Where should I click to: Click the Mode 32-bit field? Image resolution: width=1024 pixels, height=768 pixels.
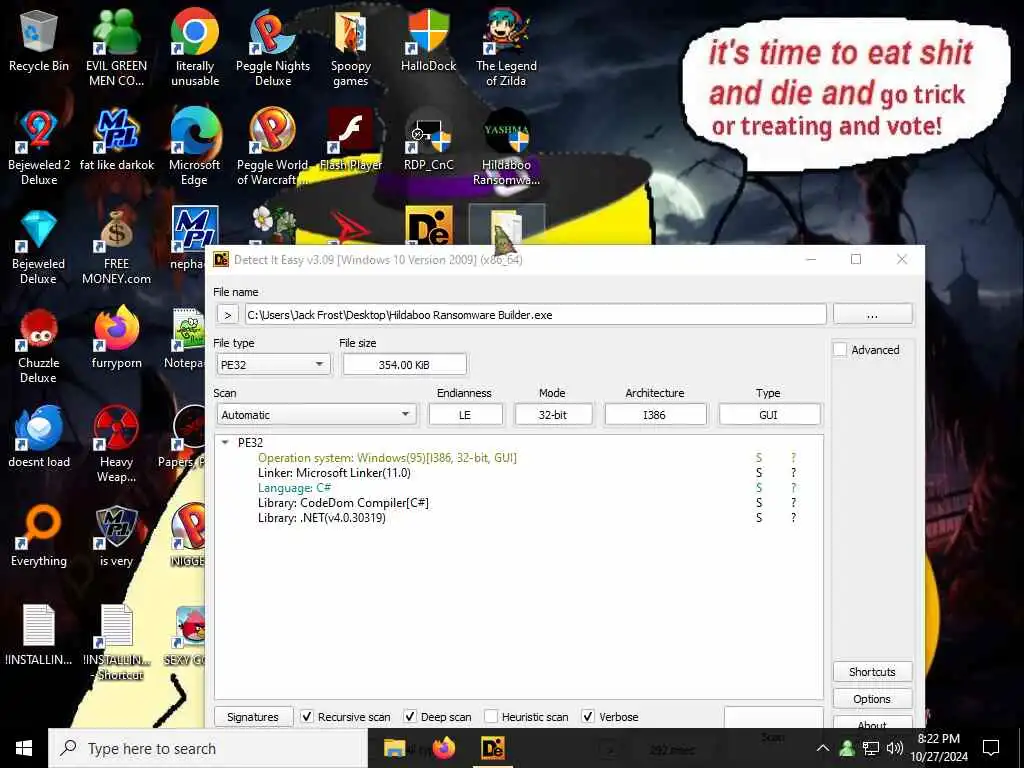pyautogui.click(x=552, y=415)
